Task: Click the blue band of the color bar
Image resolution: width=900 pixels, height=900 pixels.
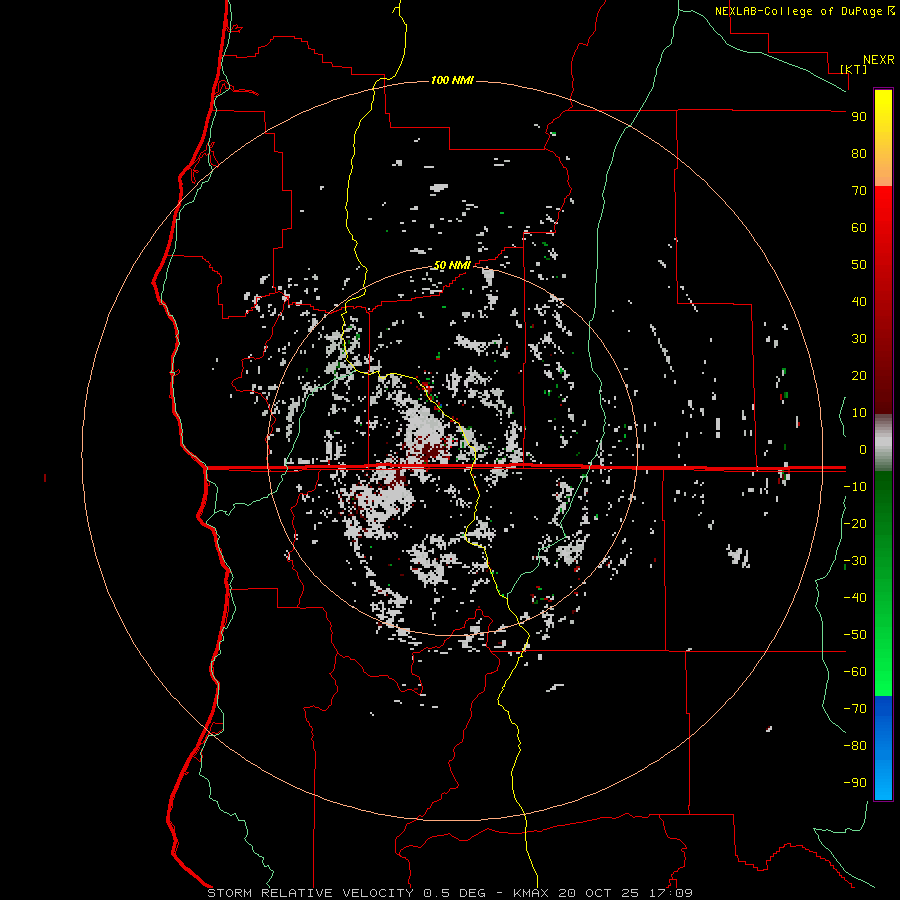Action: click(883, 747)
